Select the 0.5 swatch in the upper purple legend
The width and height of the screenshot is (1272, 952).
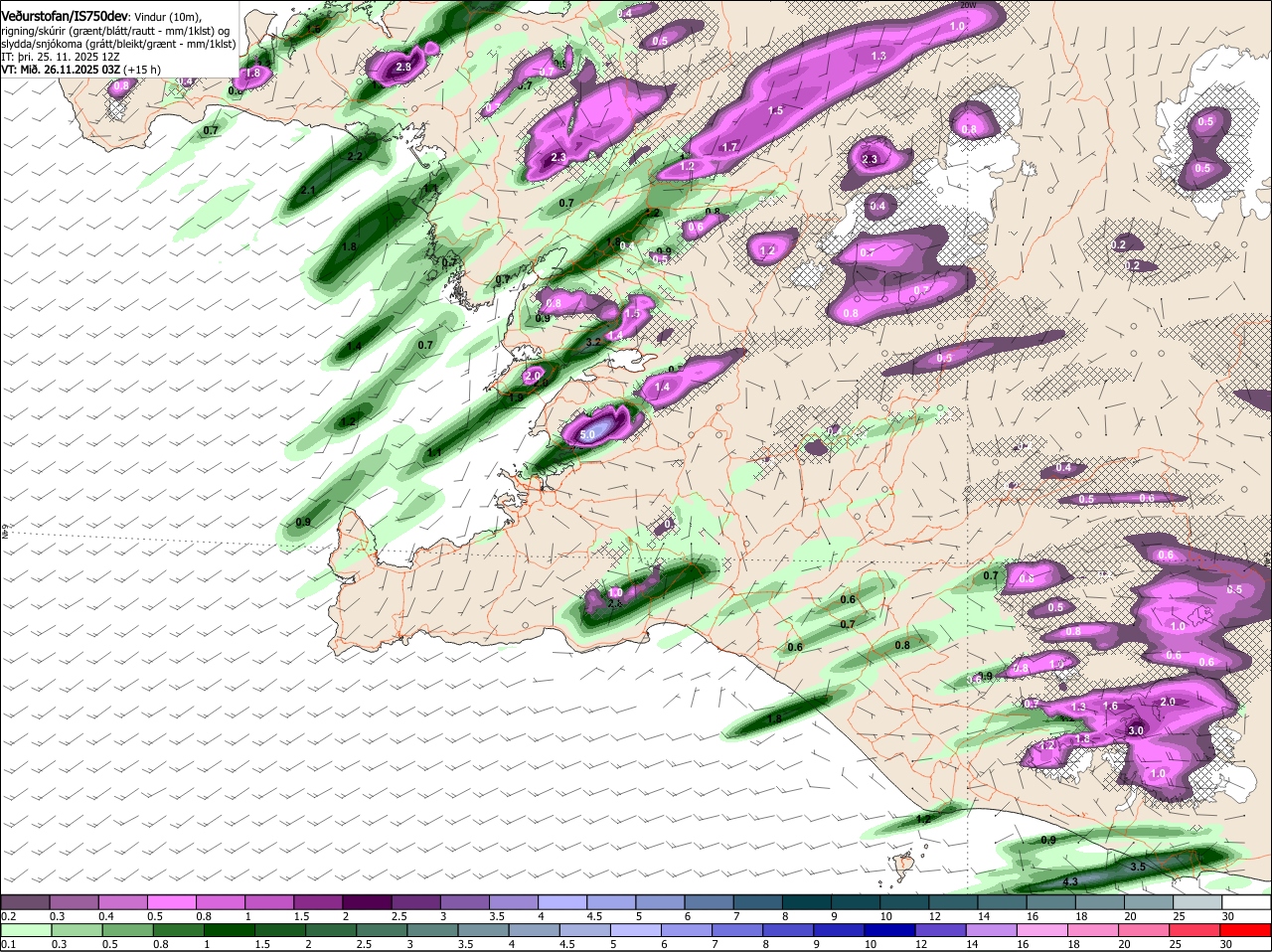click(x=172, y=901)
